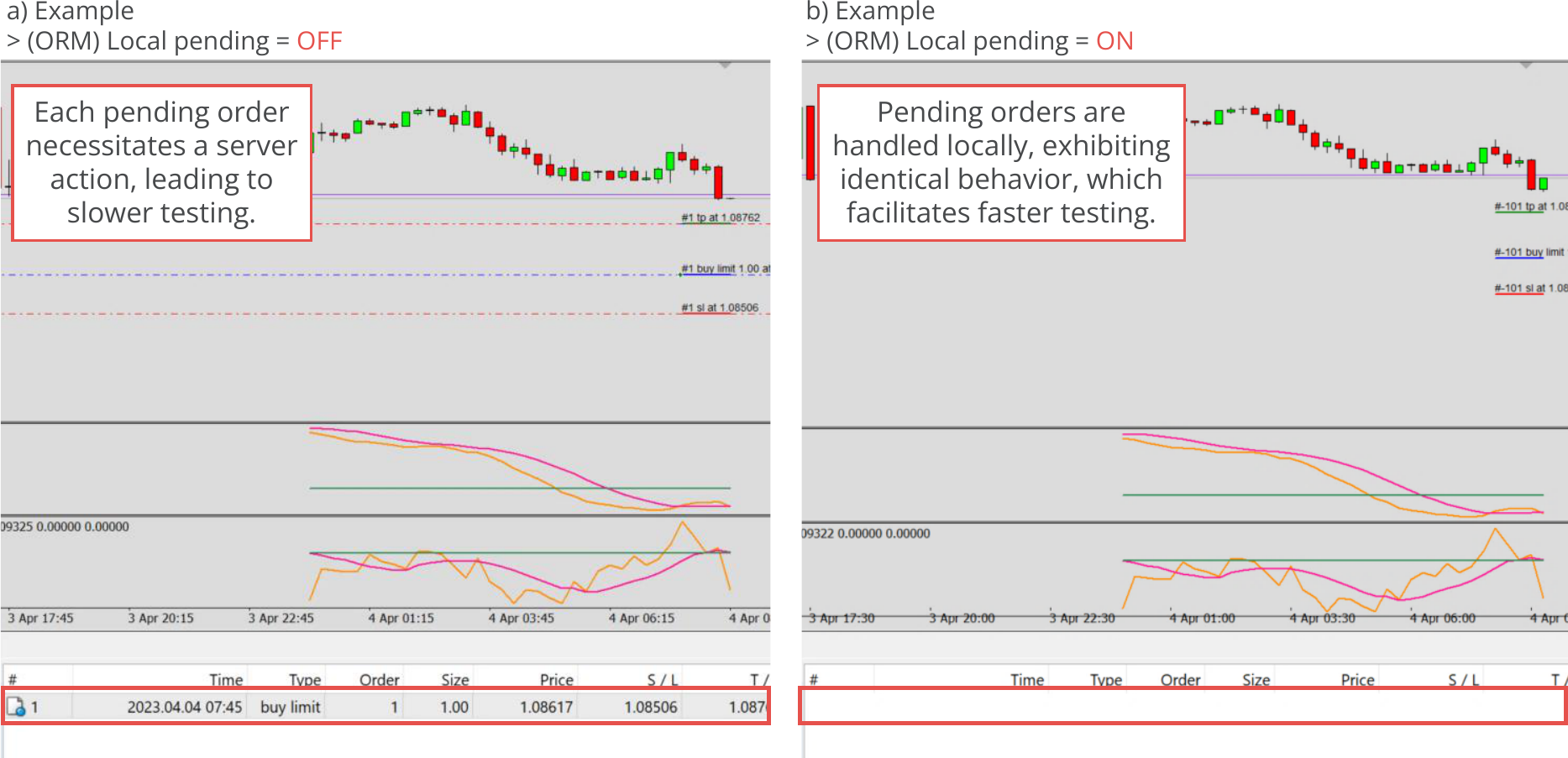Click the '3 Apr 20:00' time axis label

click(962, 618)
